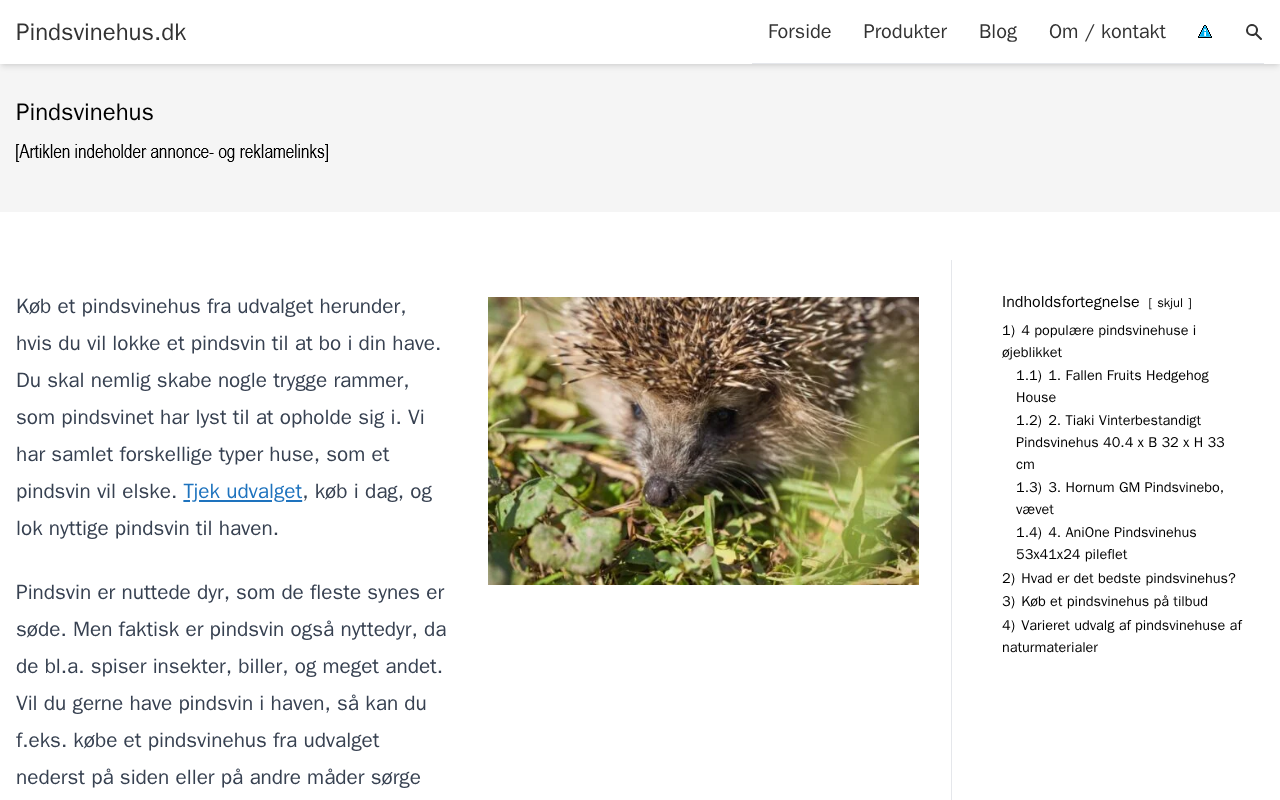This screenshot has width=1280, height=800.
Task: Navigate to Om / kontakt
Action: click(1107, 32)
